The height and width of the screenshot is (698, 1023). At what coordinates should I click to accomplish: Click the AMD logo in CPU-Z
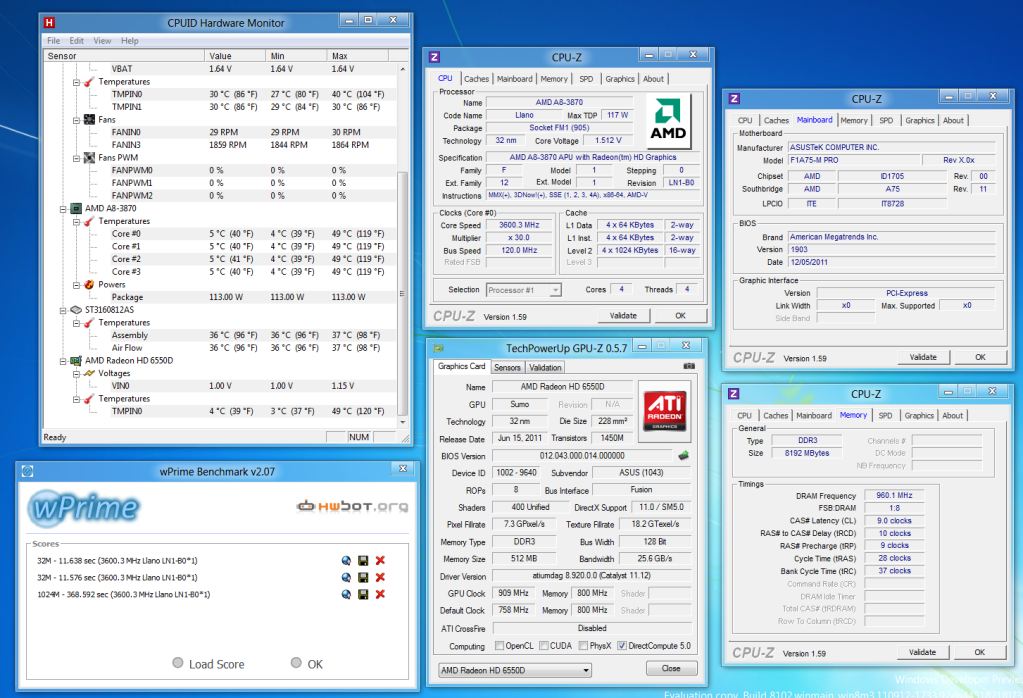667,119
